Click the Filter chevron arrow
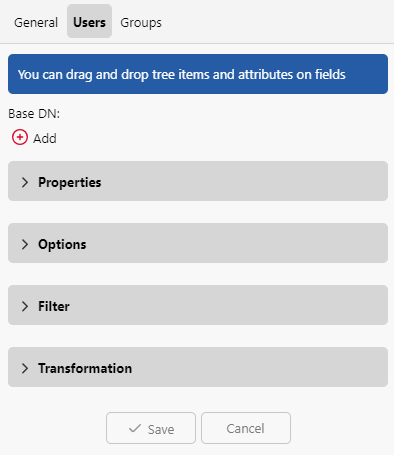Viewport: 394px width, 455px height. (25, 306)
